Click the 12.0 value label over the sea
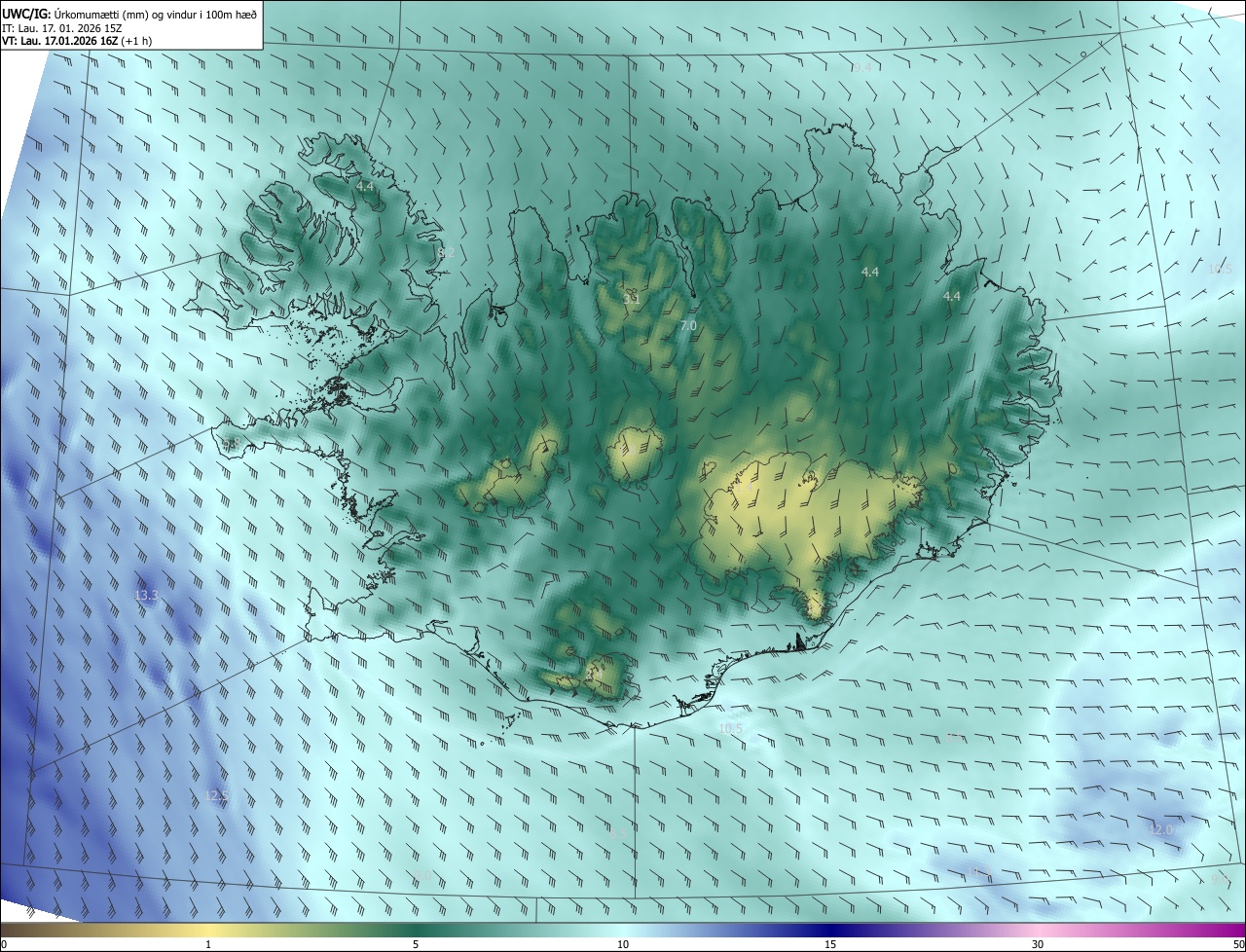Viewport: 1246px width, 952px height. click(1160, 830)
